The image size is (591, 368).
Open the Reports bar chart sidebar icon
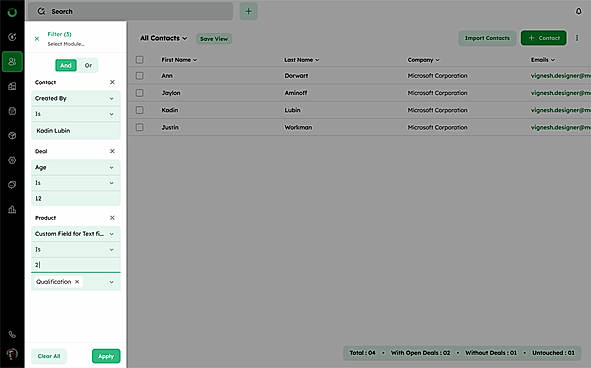coord(12,209)
